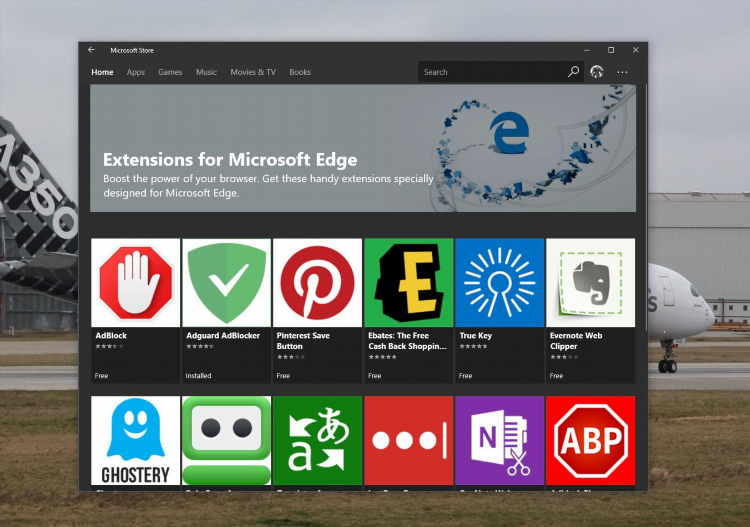Click the Free price under Evernote Web Clipper
This screenshot has height=527, width=750.
556,376
